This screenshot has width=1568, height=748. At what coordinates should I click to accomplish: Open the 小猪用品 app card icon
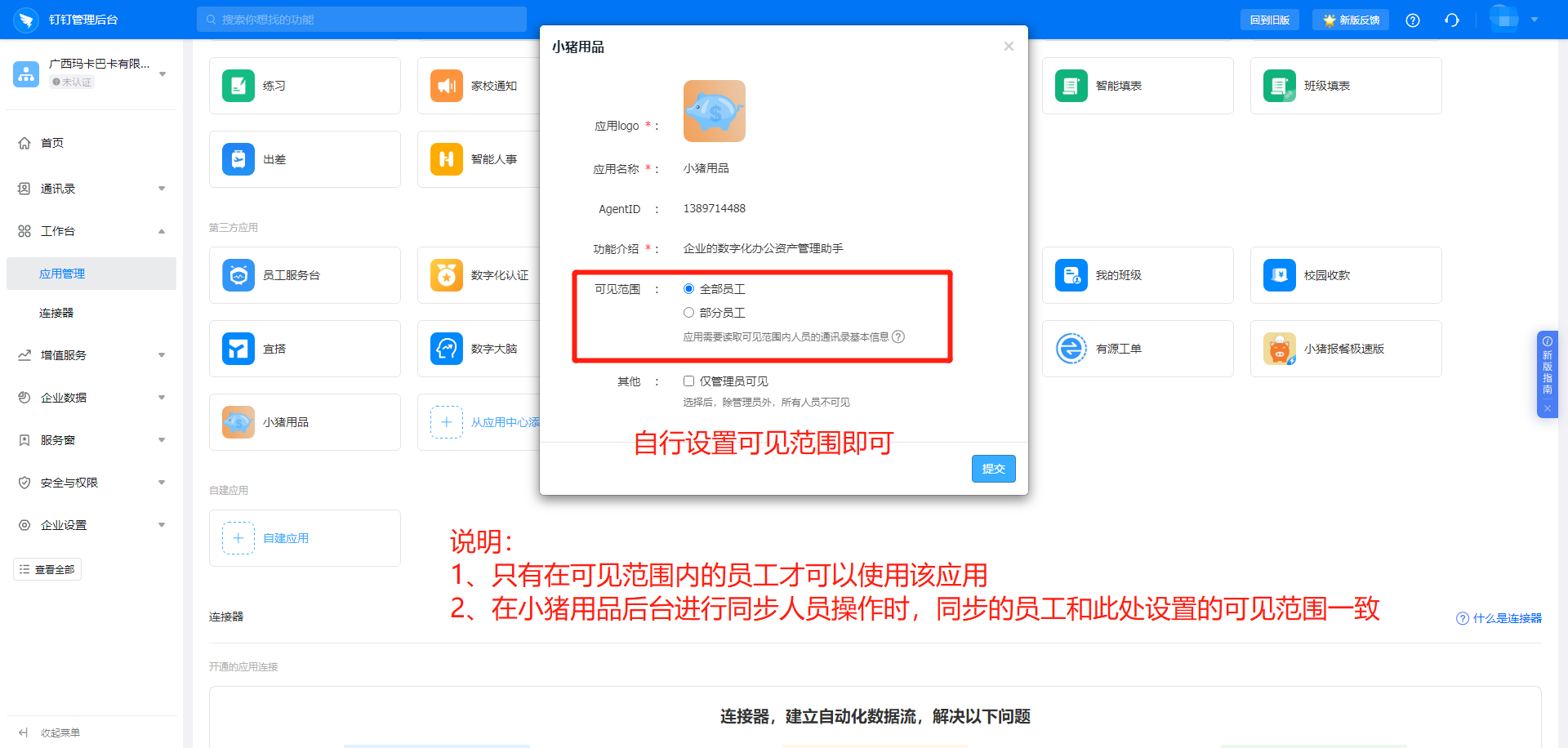tap(238, 422)
